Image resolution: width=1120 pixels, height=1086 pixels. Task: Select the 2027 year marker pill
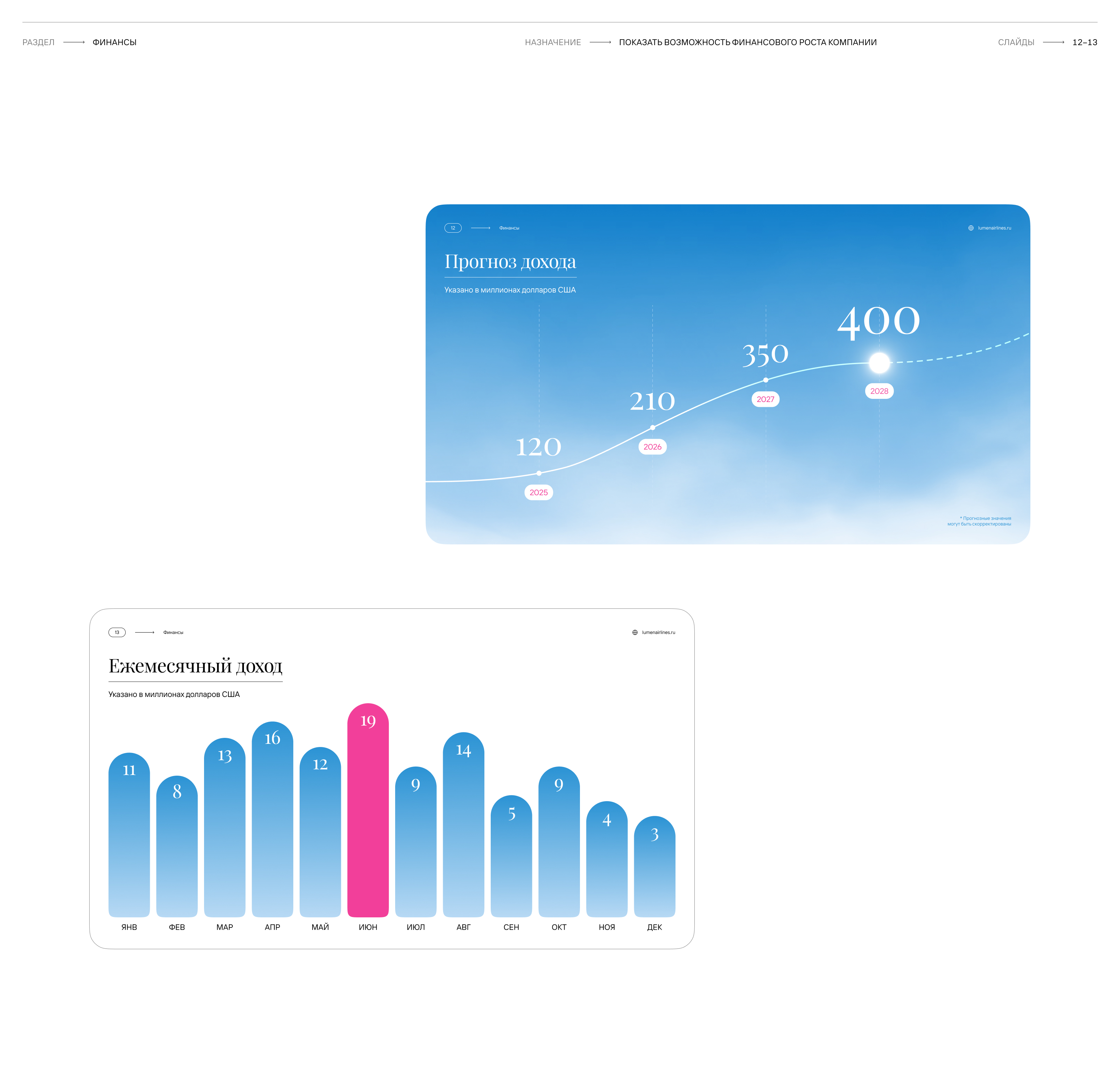[x=765, y=399]
